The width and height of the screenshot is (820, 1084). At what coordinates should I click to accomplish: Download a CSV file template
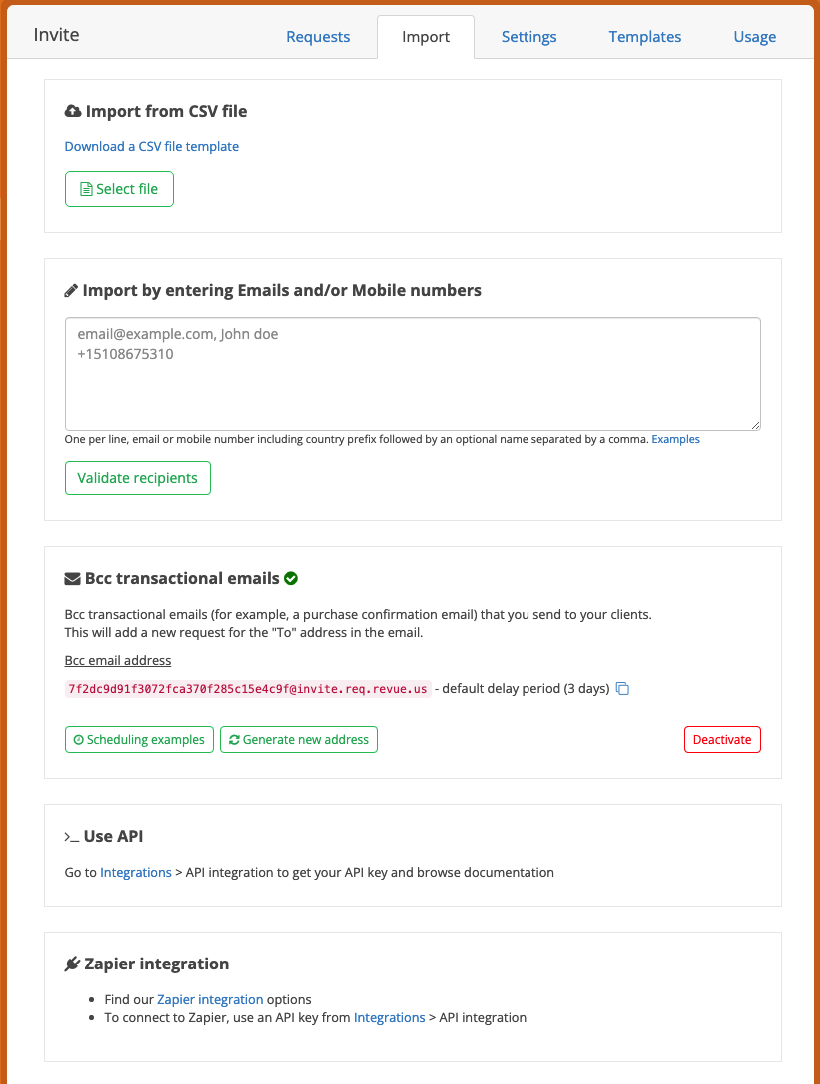pos(151,147)
